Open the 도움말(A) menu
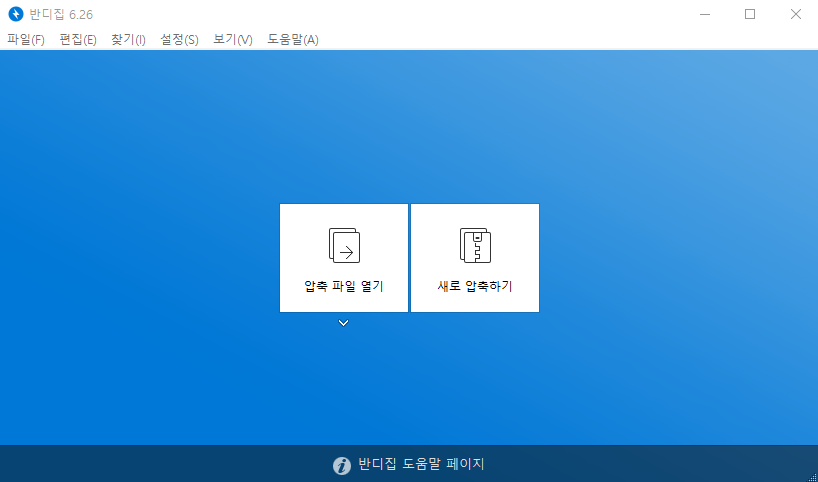 (293, 40)
